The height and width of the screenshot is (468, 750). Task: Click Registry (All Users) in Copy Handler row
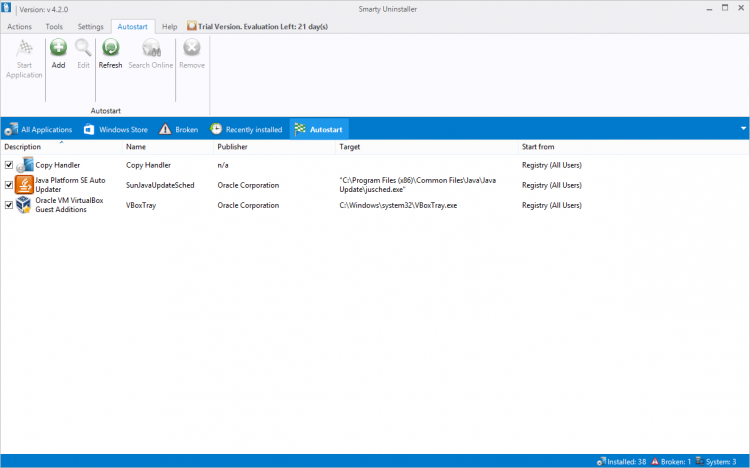point(552,165)
